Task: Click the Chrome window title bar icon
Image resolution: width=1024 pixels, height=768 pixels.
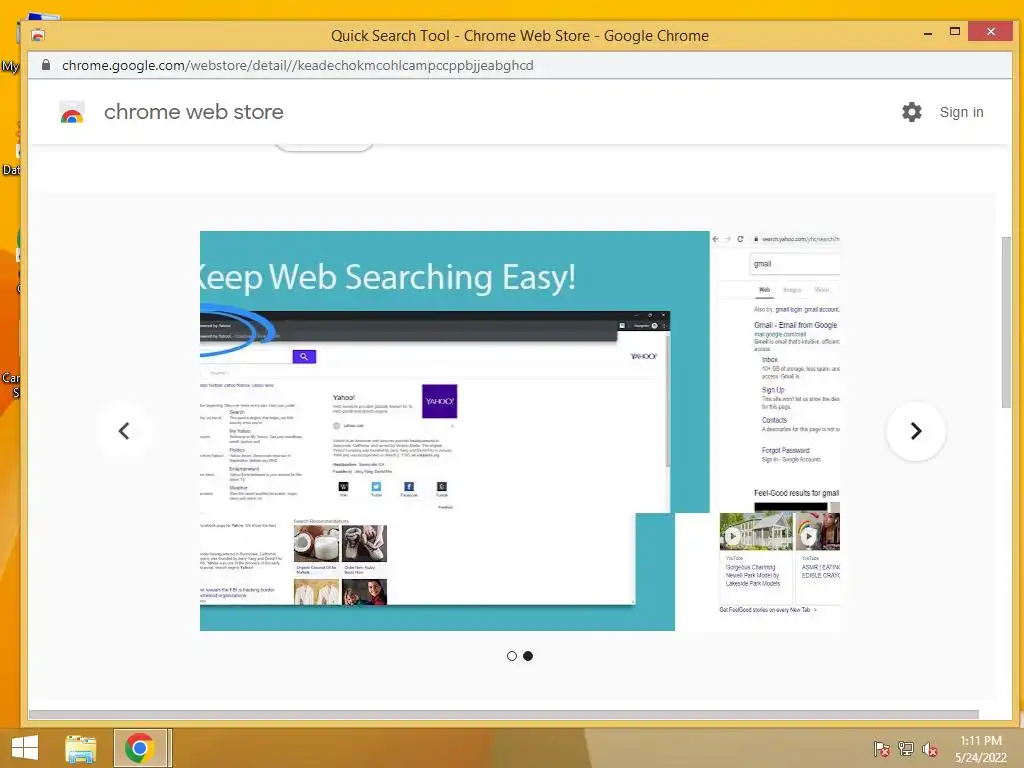Action: 38,35
